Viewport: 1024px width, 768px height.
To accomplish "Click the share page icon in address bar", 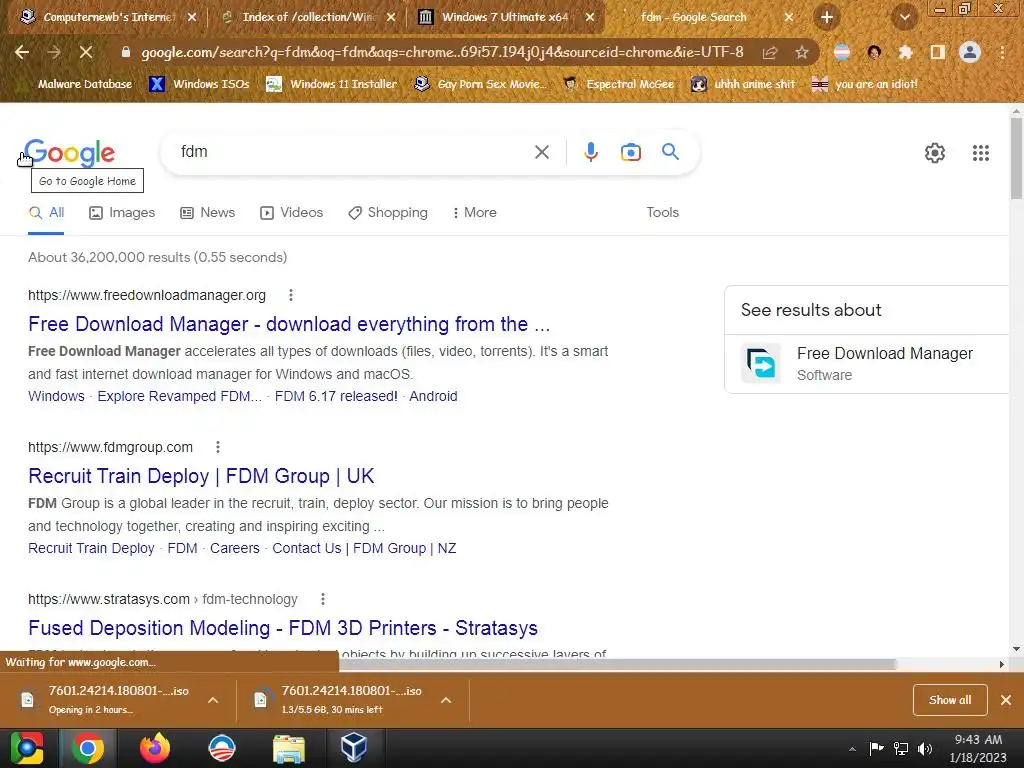I will (x=770, y=52).
